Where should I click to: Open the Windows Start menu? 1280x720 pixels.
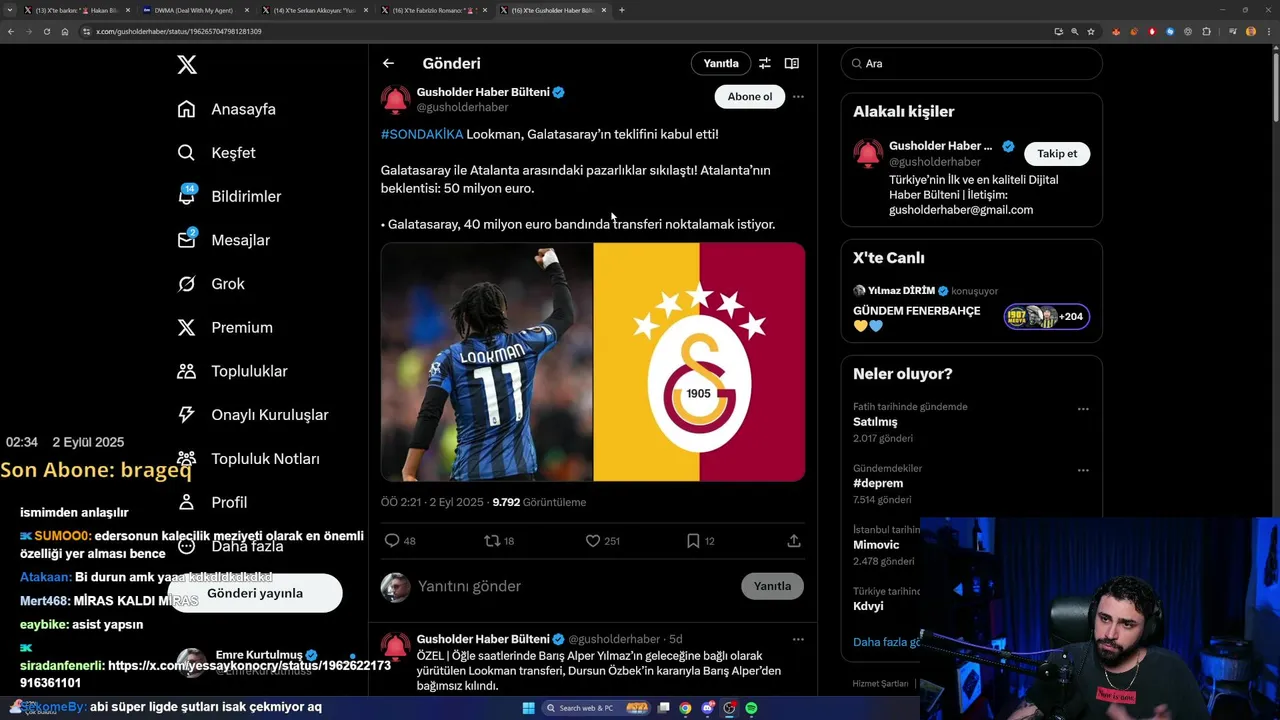coord(528,708)
